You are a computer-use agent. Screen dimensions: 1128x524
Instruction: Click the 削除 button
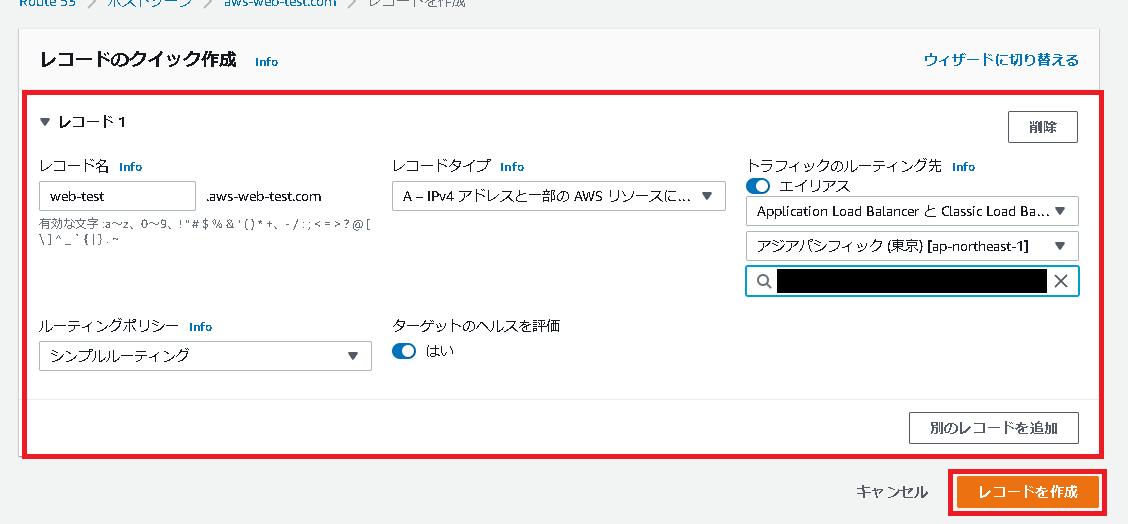click(1042, 127)
